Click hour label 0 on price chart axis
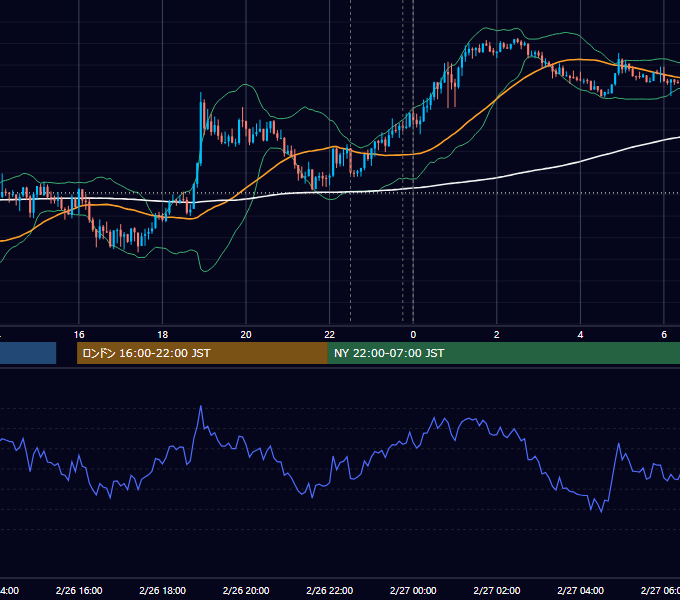 413,335
